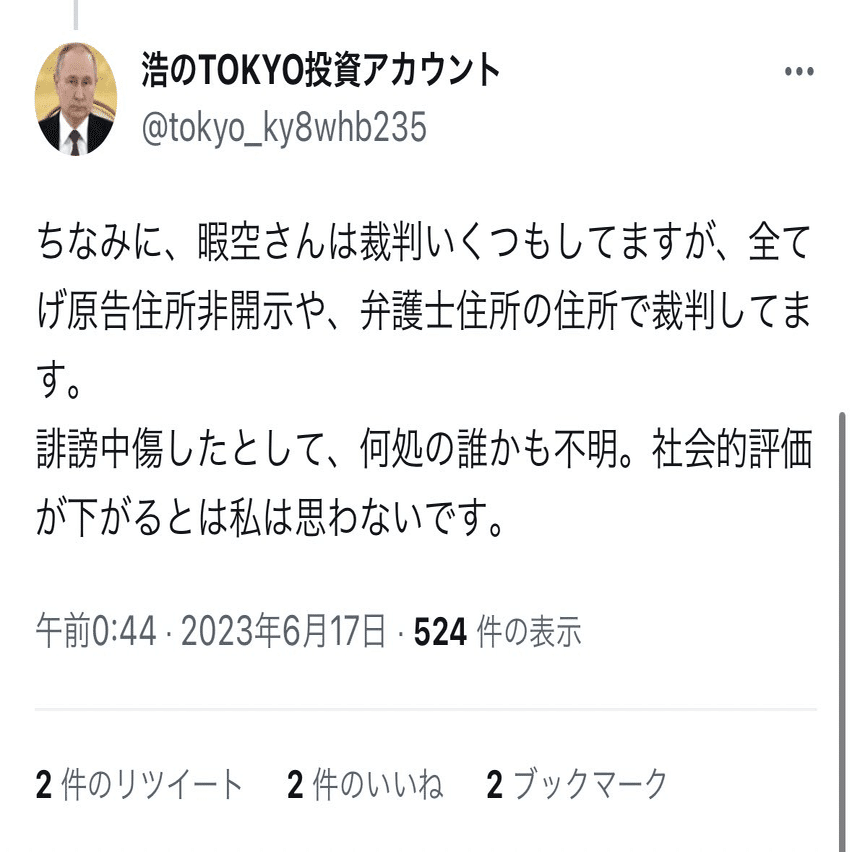Click the bold 2 before ブックマーク
This screenshot has height=852, width=852.
tap(494, 785)
